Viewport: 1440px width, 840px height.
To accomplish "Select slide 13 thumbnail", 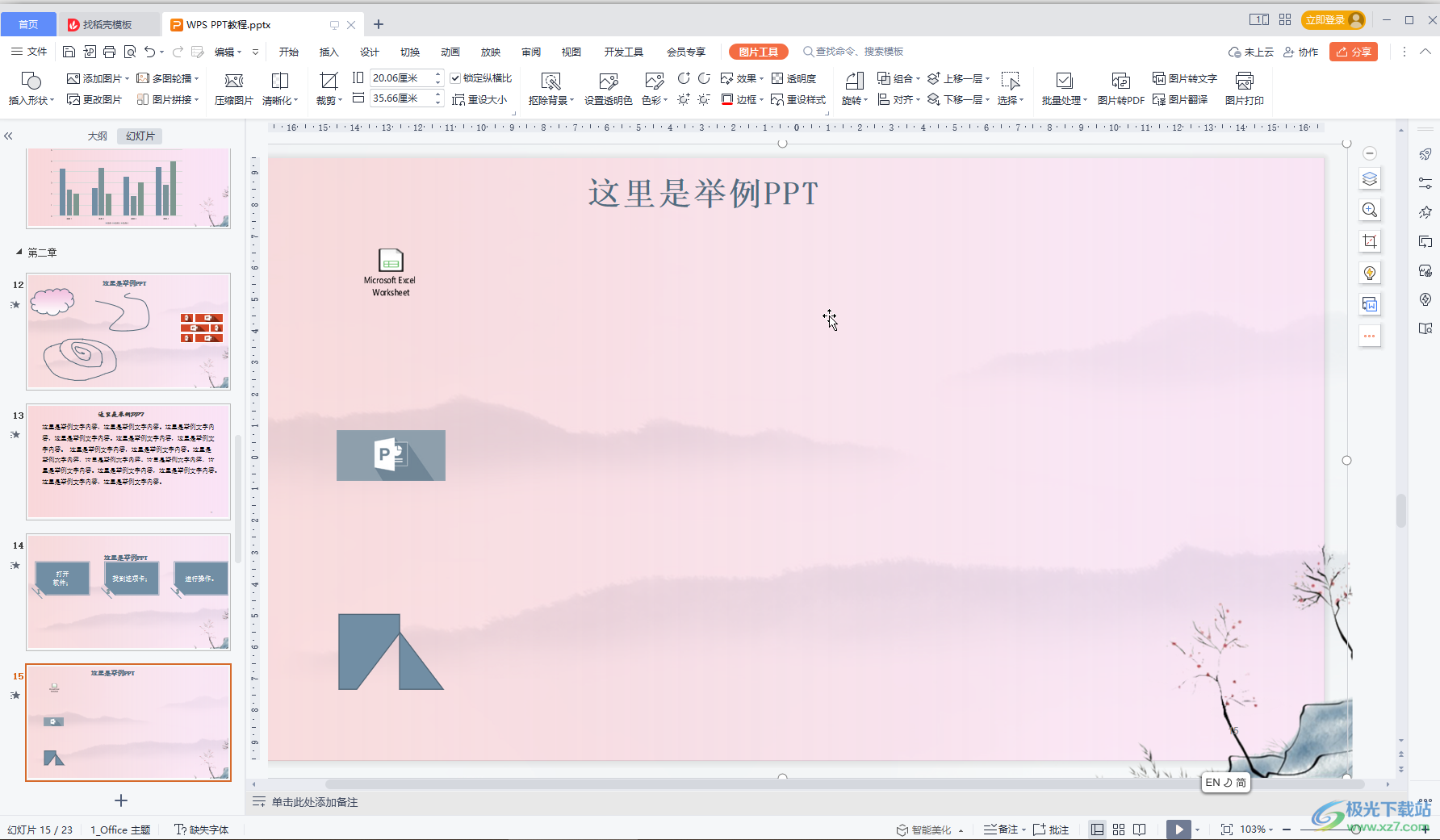I will (128, 462).
